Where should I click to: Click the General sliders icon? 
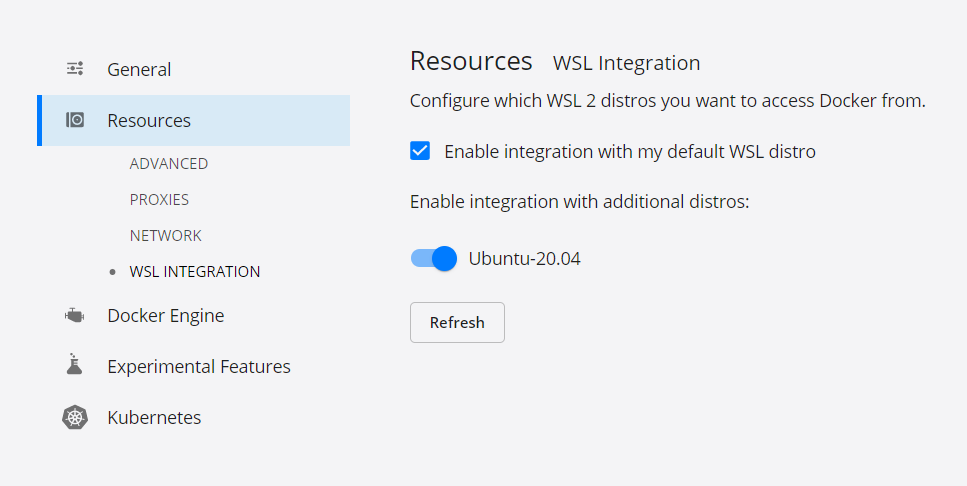75,68
